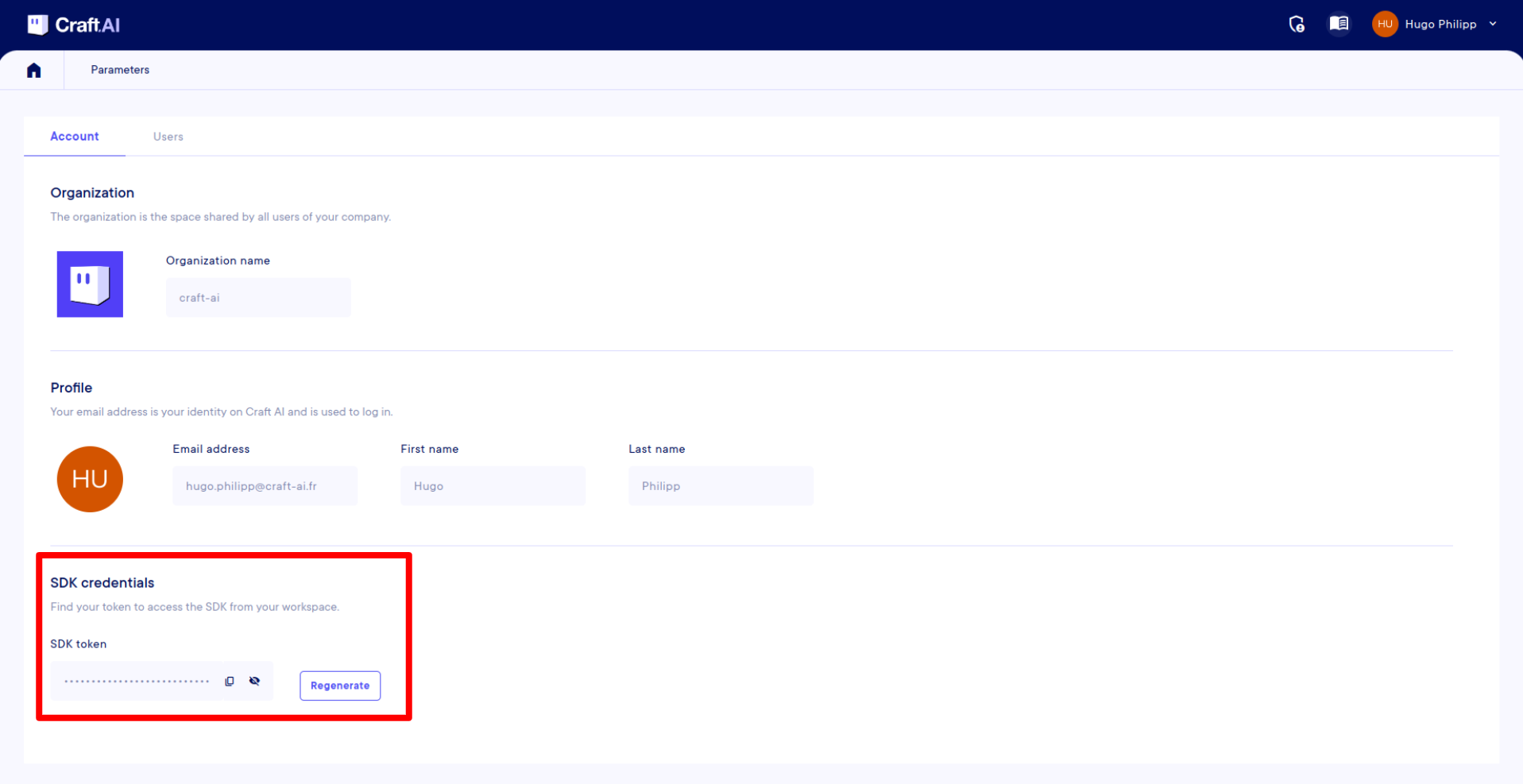Click the Last name field
This screenshot has height=784, width=1523.
[721, 486]
